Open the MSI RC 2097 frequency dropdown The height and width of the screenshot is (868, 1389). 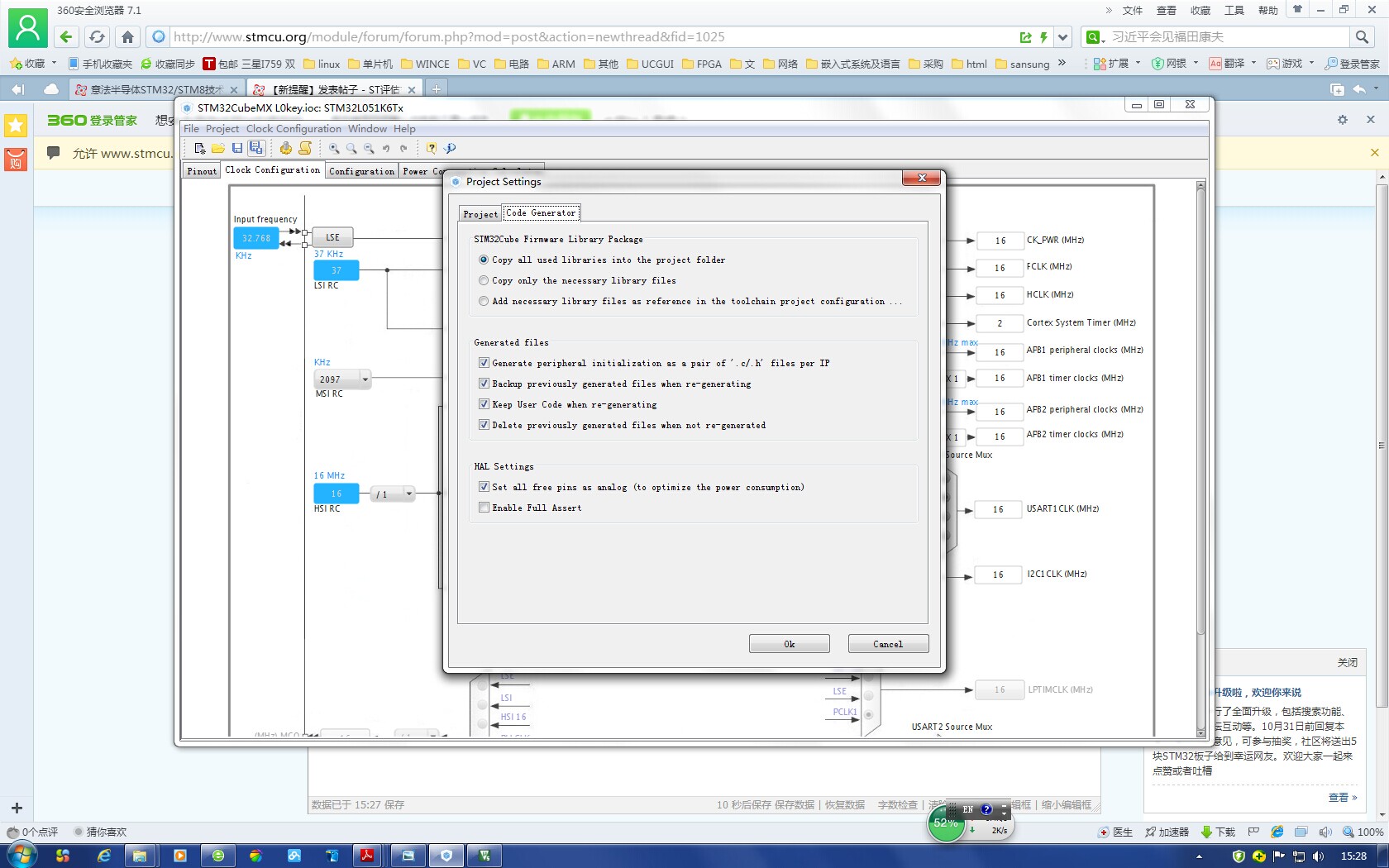tap(365, 379)
